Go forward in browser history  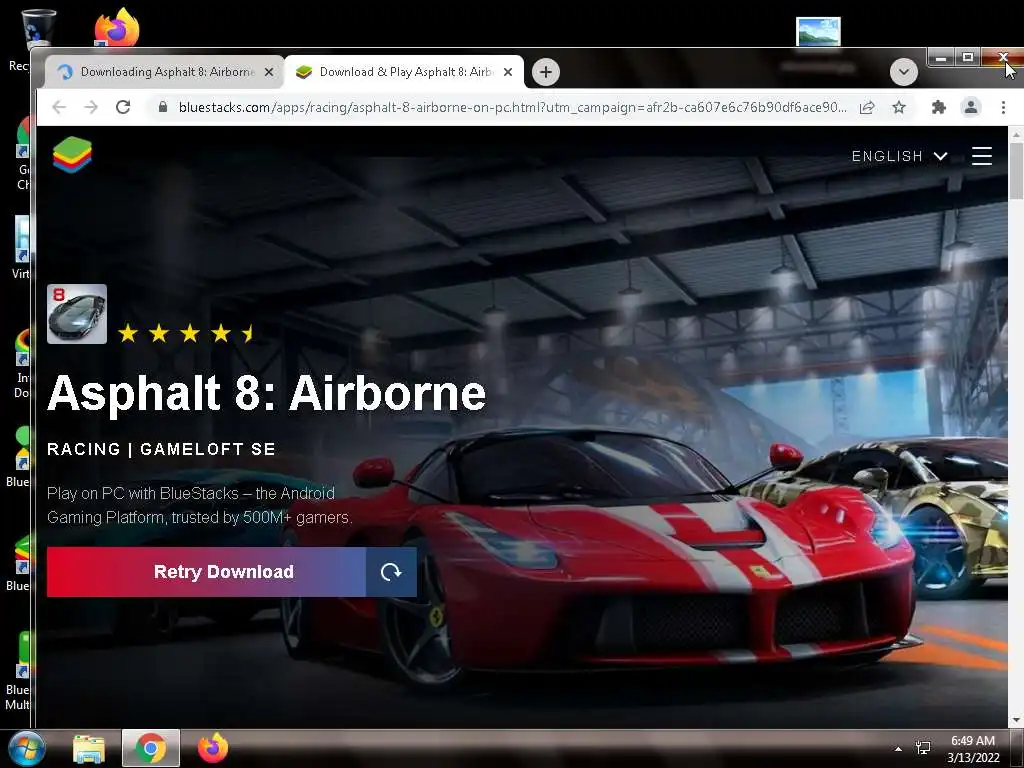(x=91, y=107)
